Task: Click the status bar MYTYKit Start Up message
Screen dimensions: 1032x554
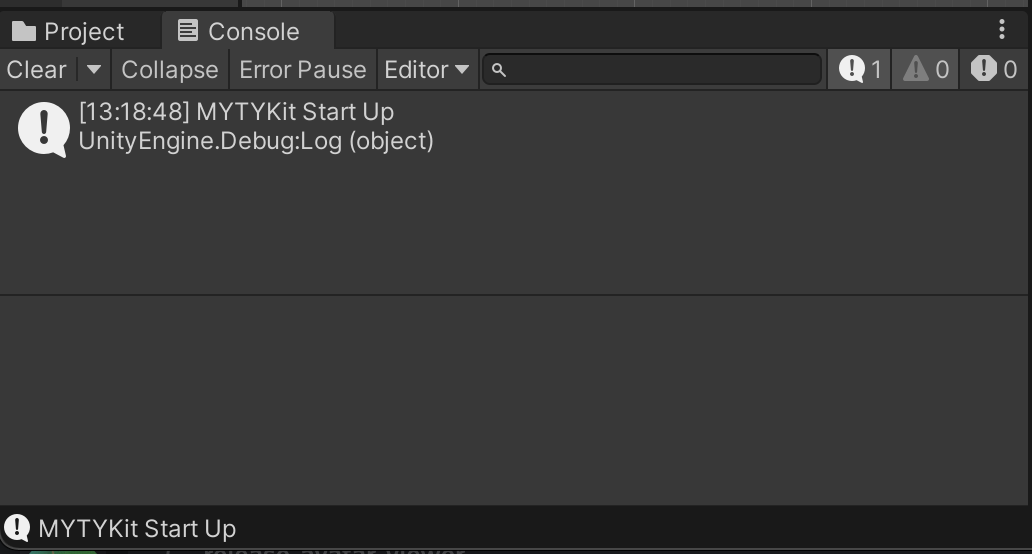Action: click(137, 528)
